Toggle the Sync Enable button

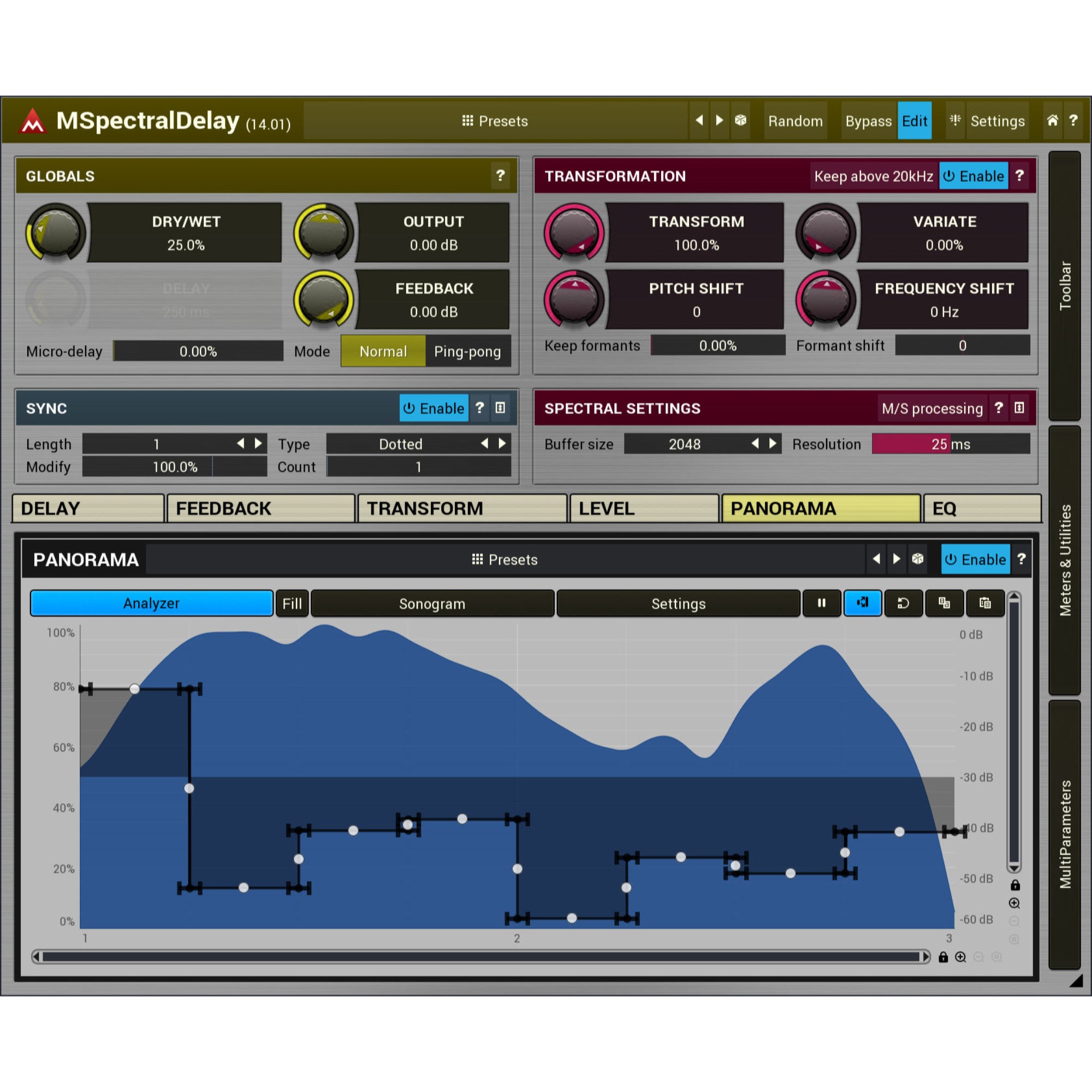(x=434, y=408)
